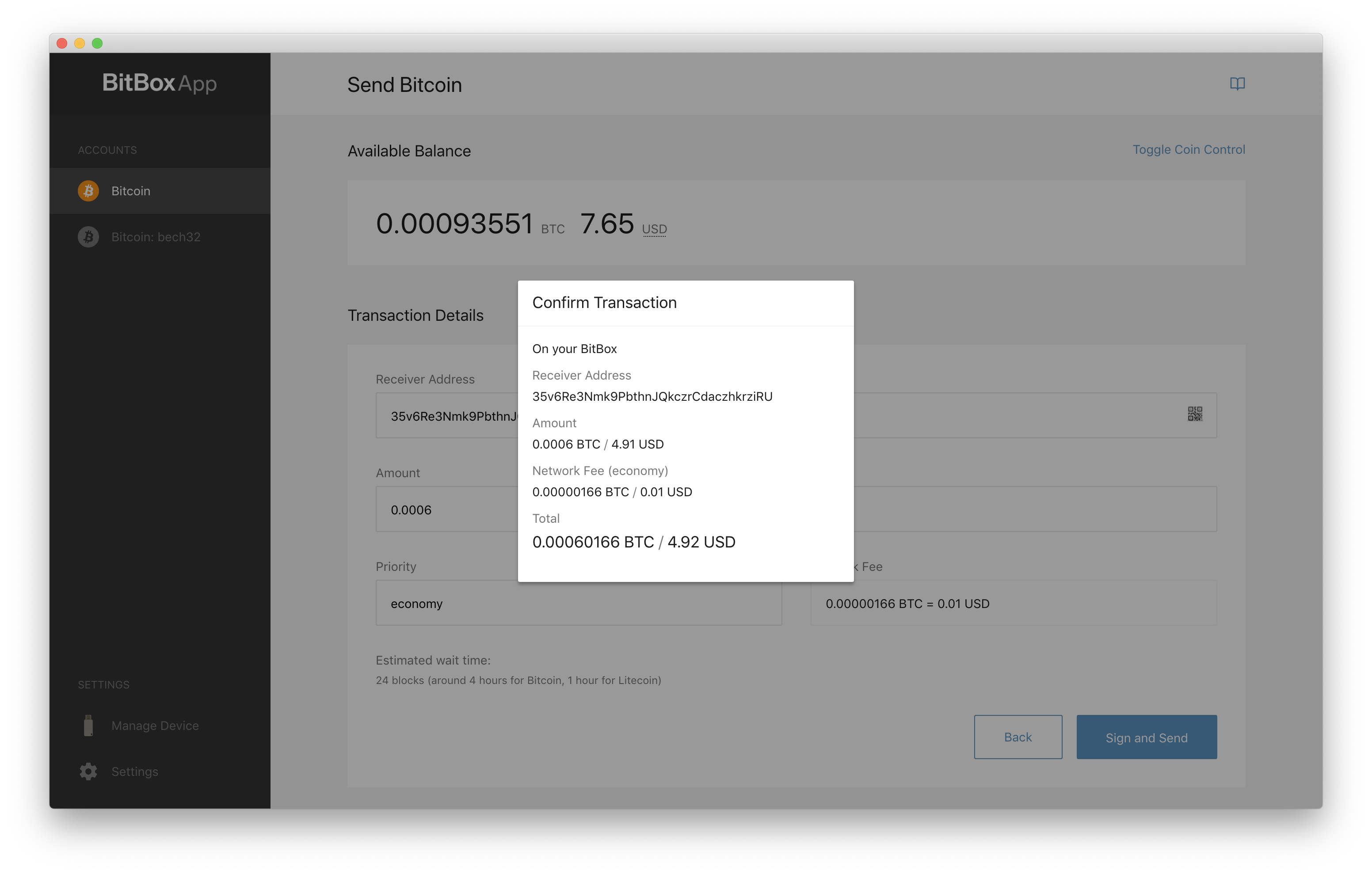Click Toggle Coin Control link
Viewport: 1372px width, 874px height.
pos(1189,149)
